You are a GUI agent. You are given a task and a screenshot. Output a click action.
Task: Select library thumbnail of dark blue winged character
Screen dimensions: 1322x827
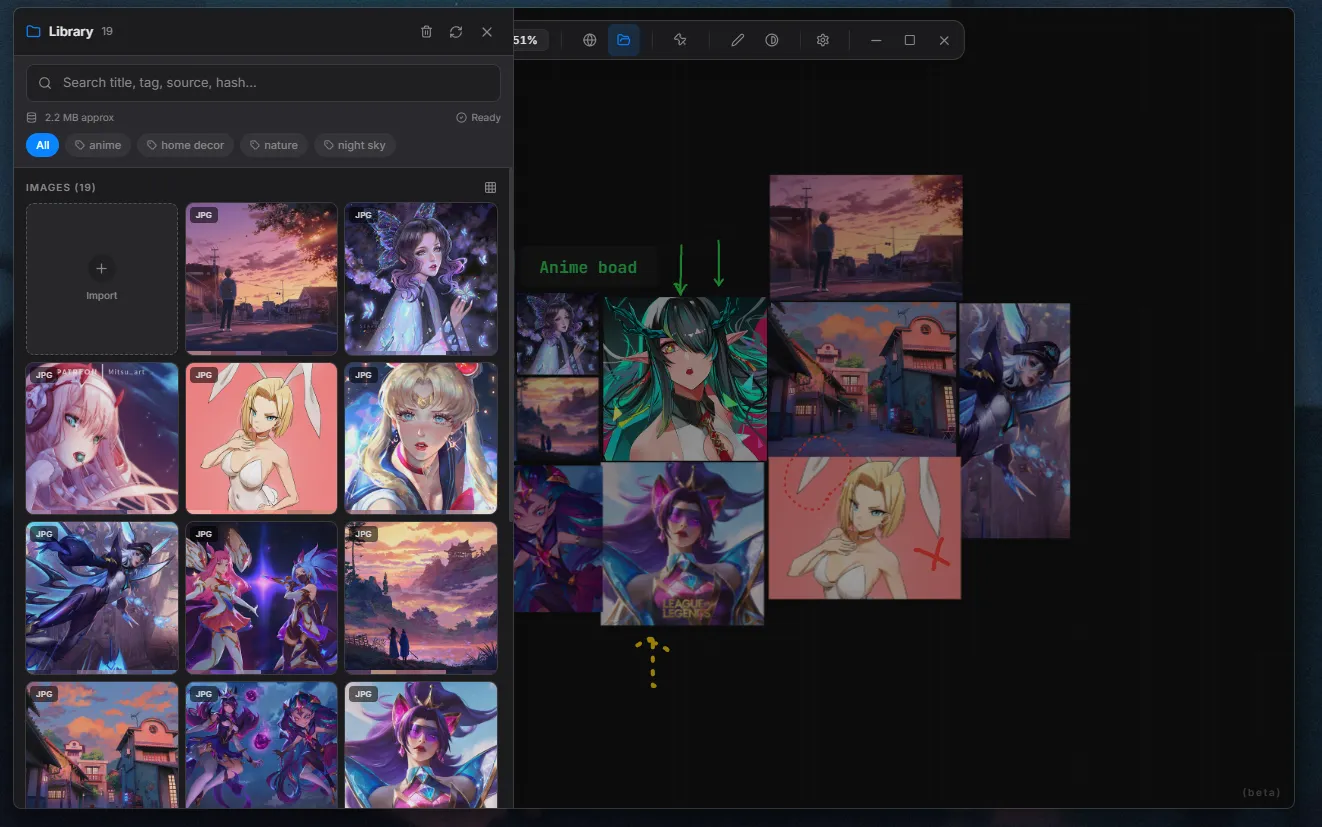102,598
